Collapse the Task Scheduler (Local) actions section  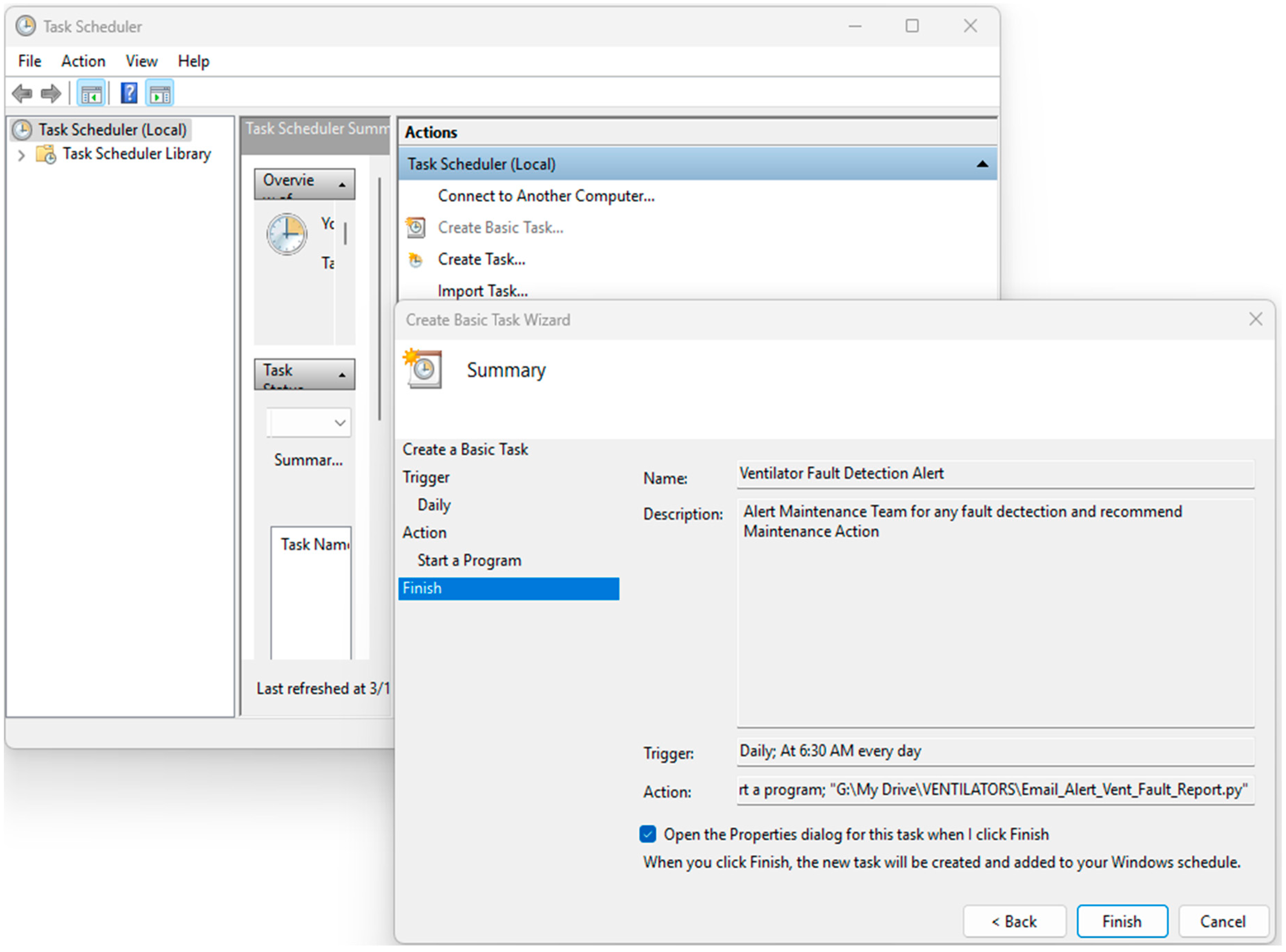(x=982, y=165)
